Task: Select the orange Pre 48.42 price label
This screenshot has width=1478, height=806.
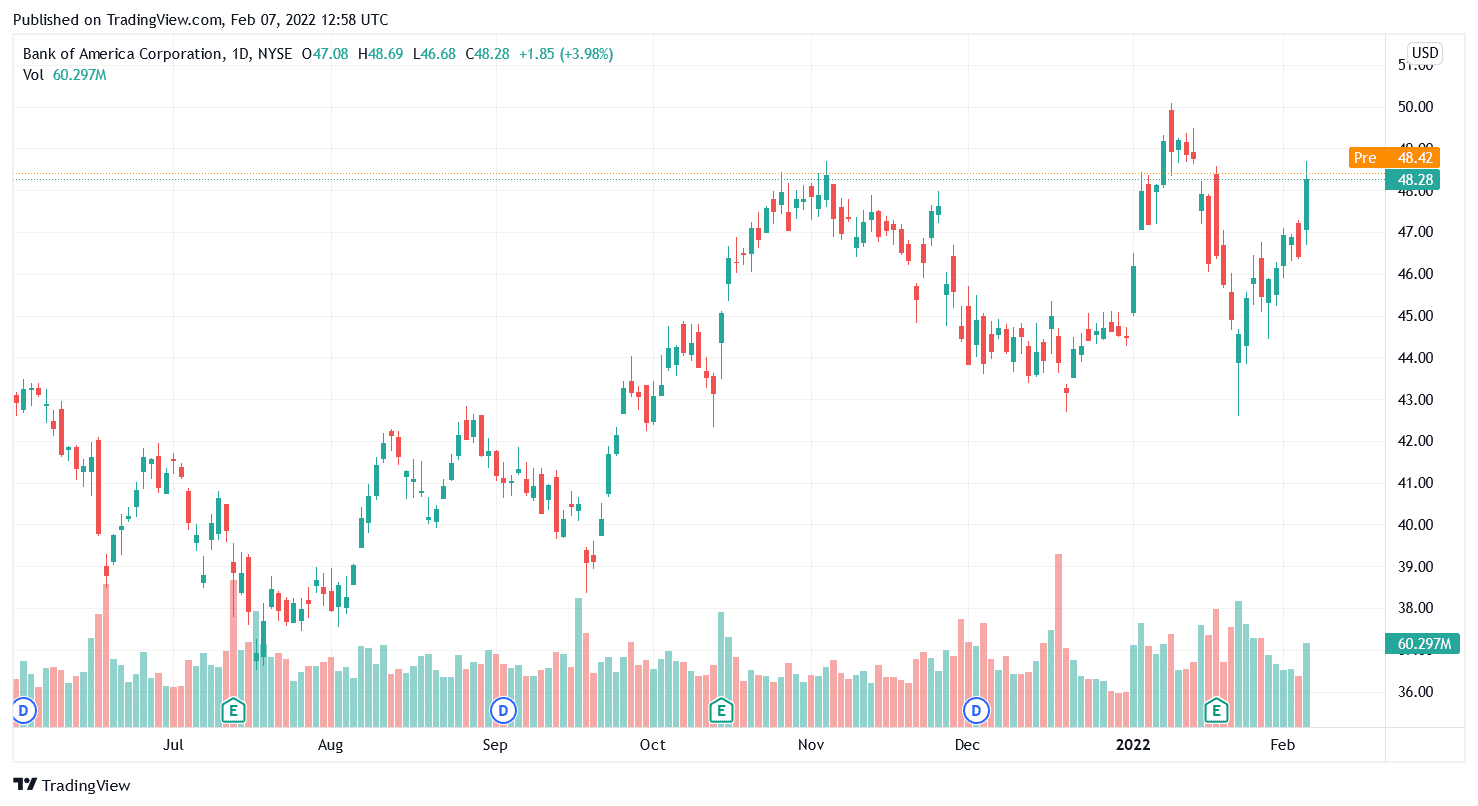Action: (1394, 157)
